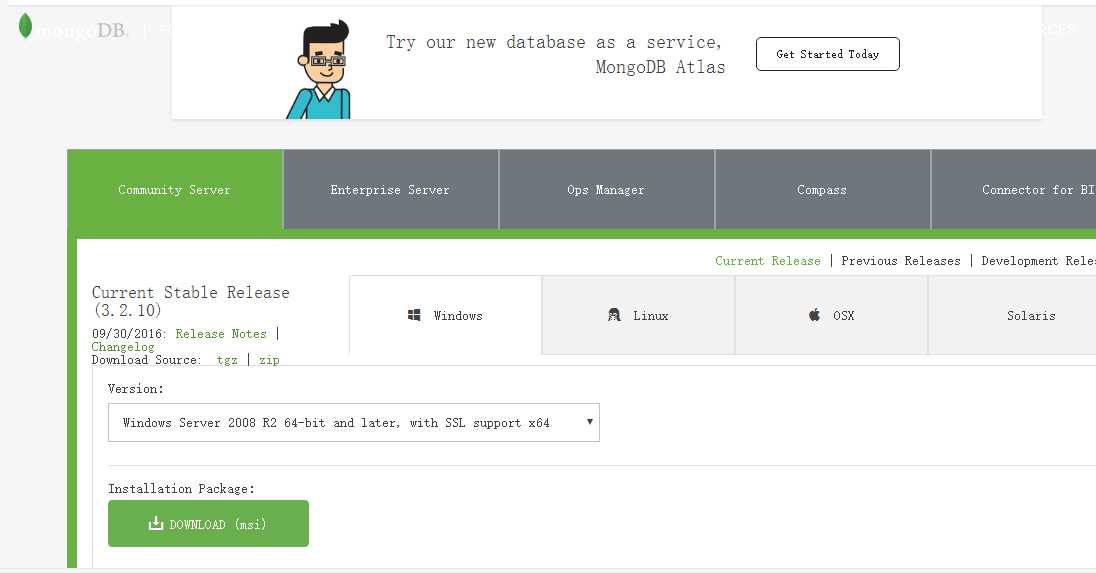Viewport: 1096px width, 573px height.
Task: Click the Current Stable Release heading
Action: pos(191,301)
